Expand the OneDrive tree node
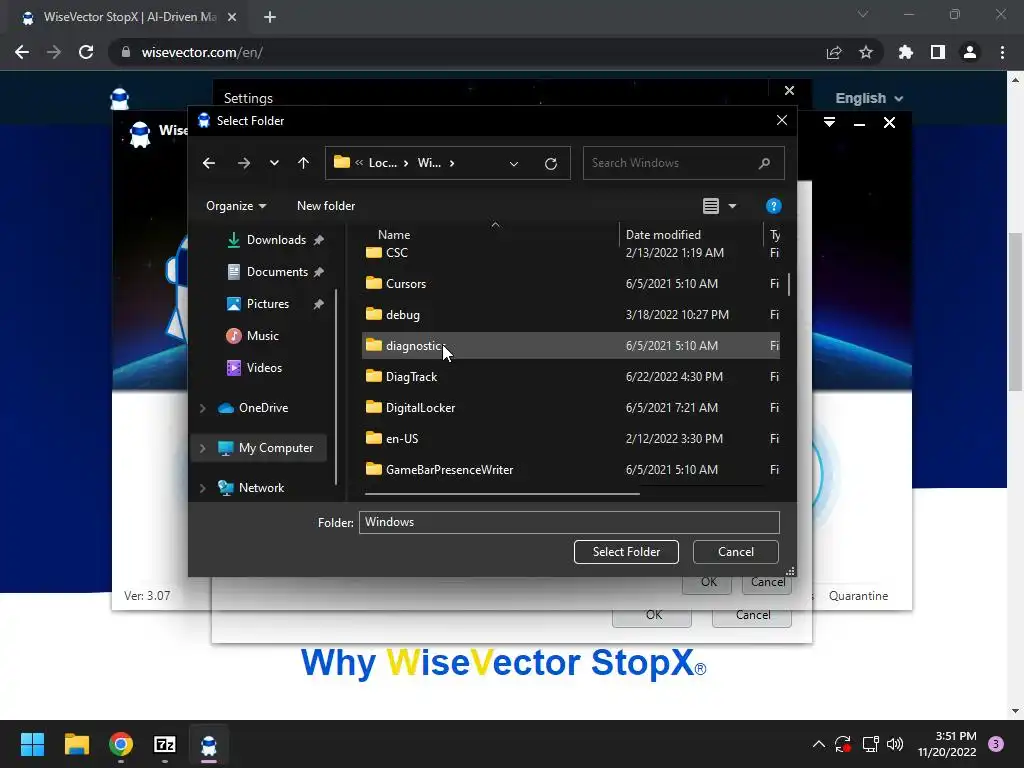This screenshot has height=768, width=1024. tap(202, 408)
